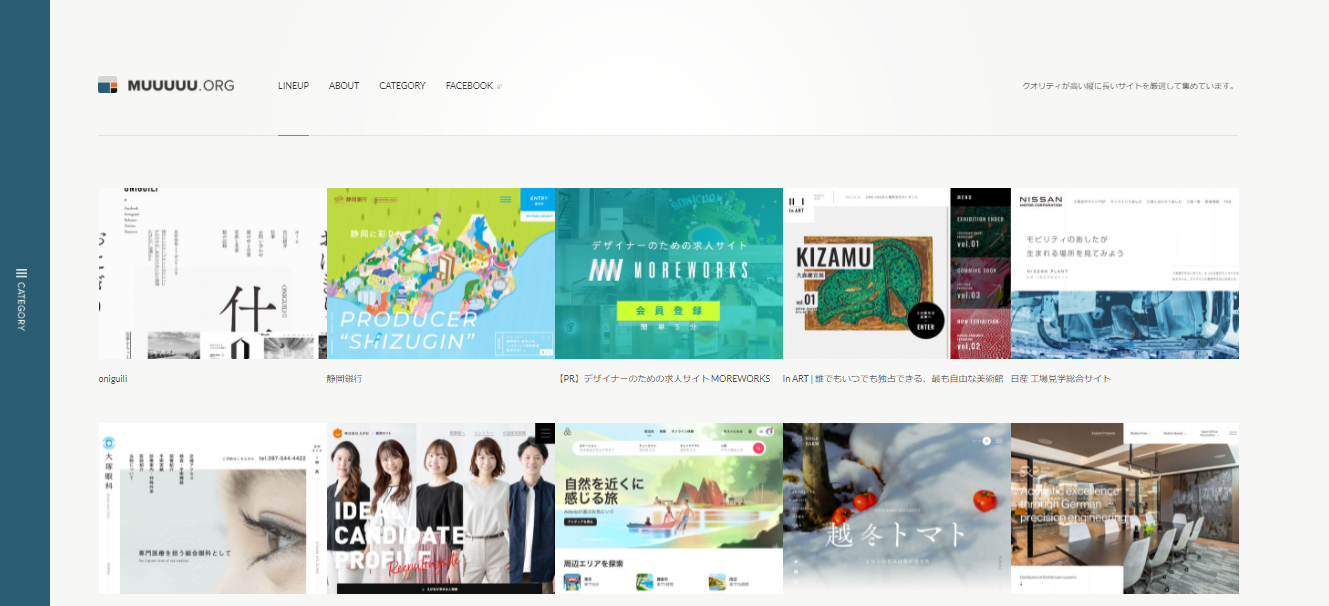
Task: Click the MUUUUU.ORG logo icon
Action: (108, 85)
